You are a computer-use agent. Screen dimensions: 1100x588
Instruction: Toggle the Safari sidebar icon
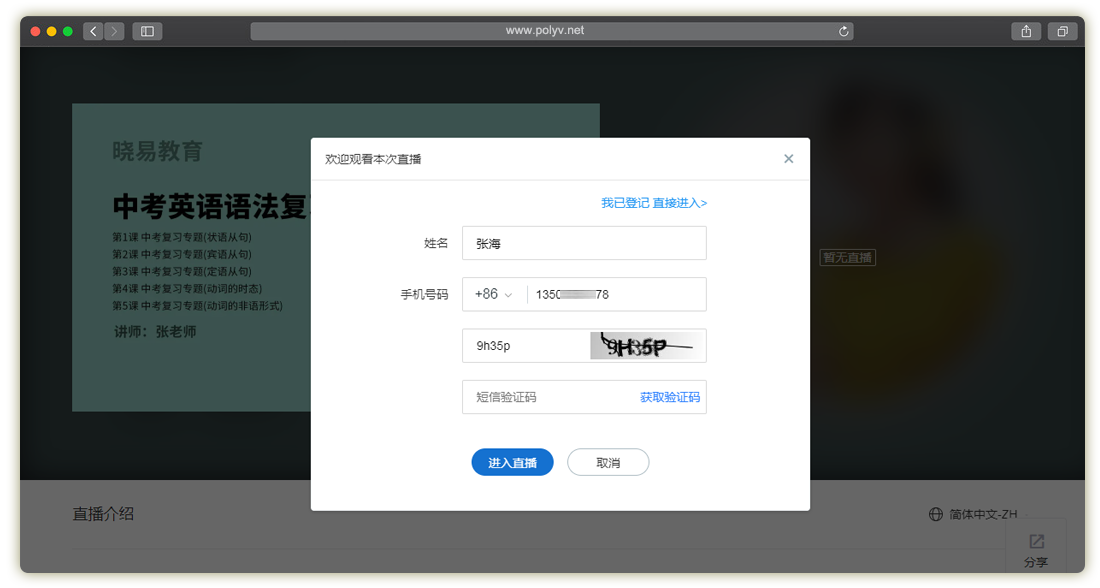[x=147, y=31]
